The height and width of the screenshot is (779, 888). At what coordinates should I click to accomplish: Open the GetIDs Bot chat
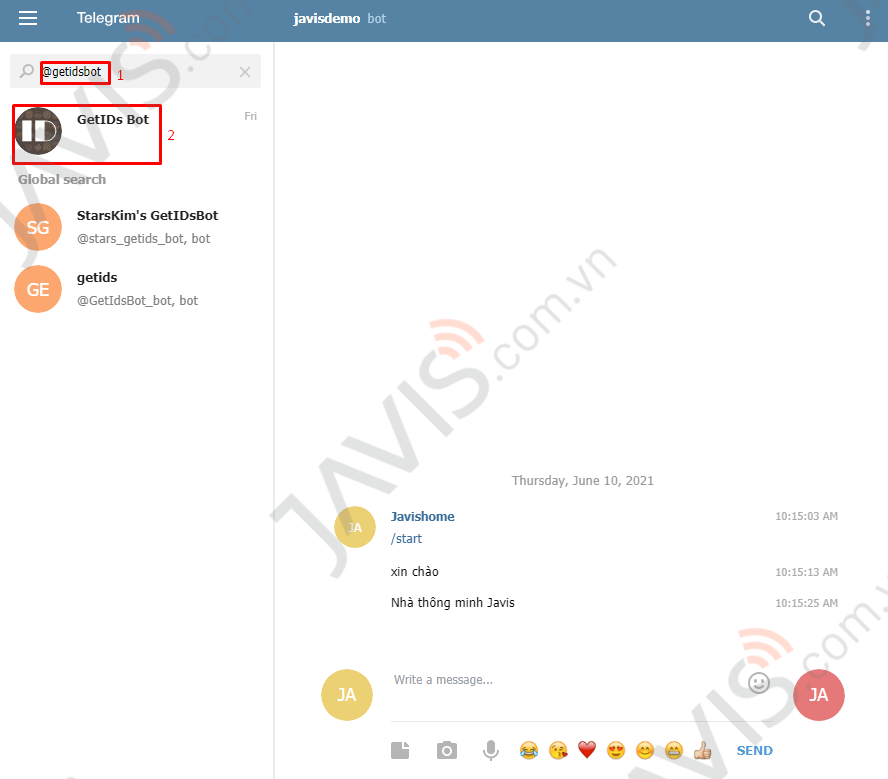[136, 133]
